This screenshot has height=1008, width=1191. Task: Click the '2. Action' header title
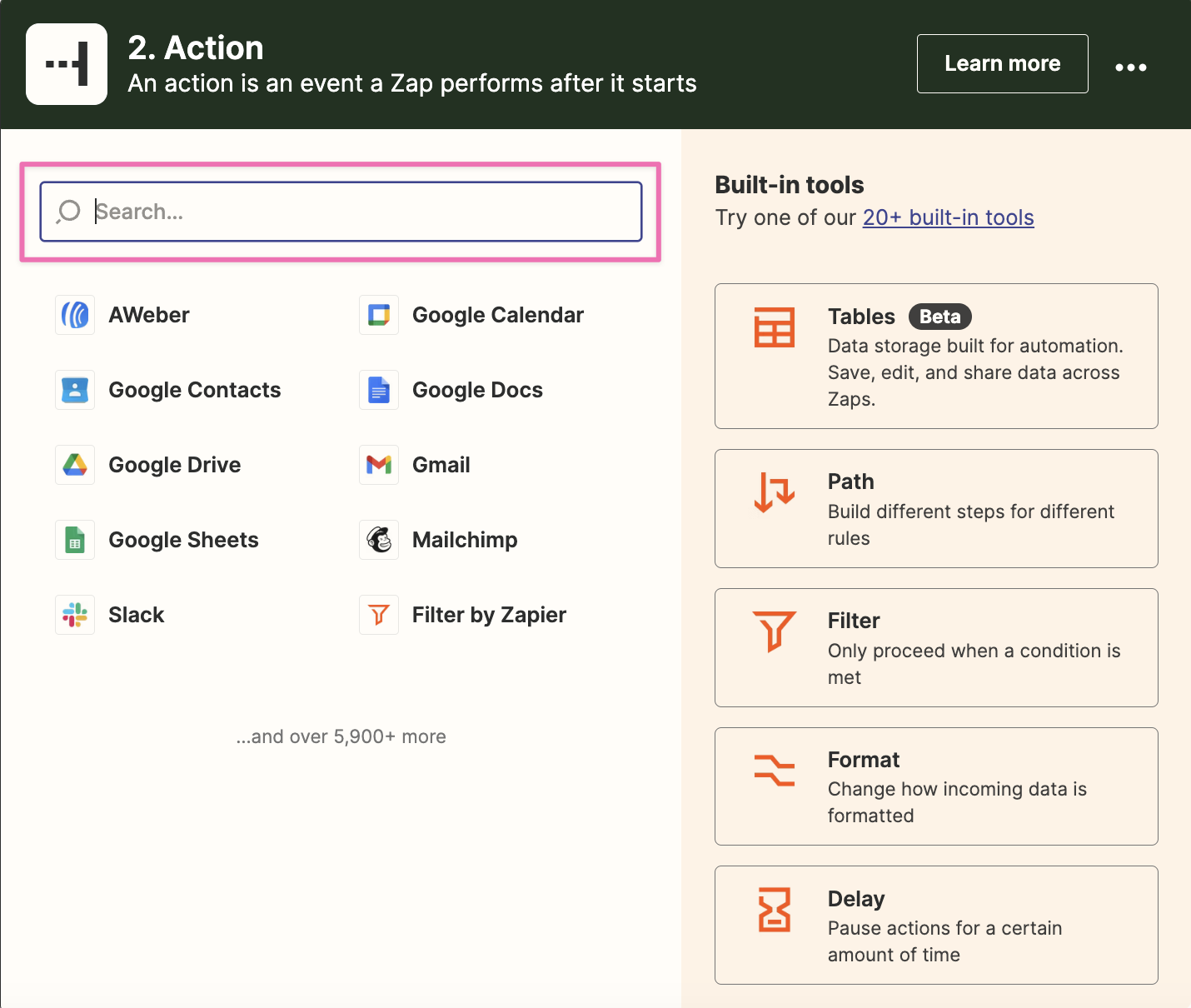point(196,48)
